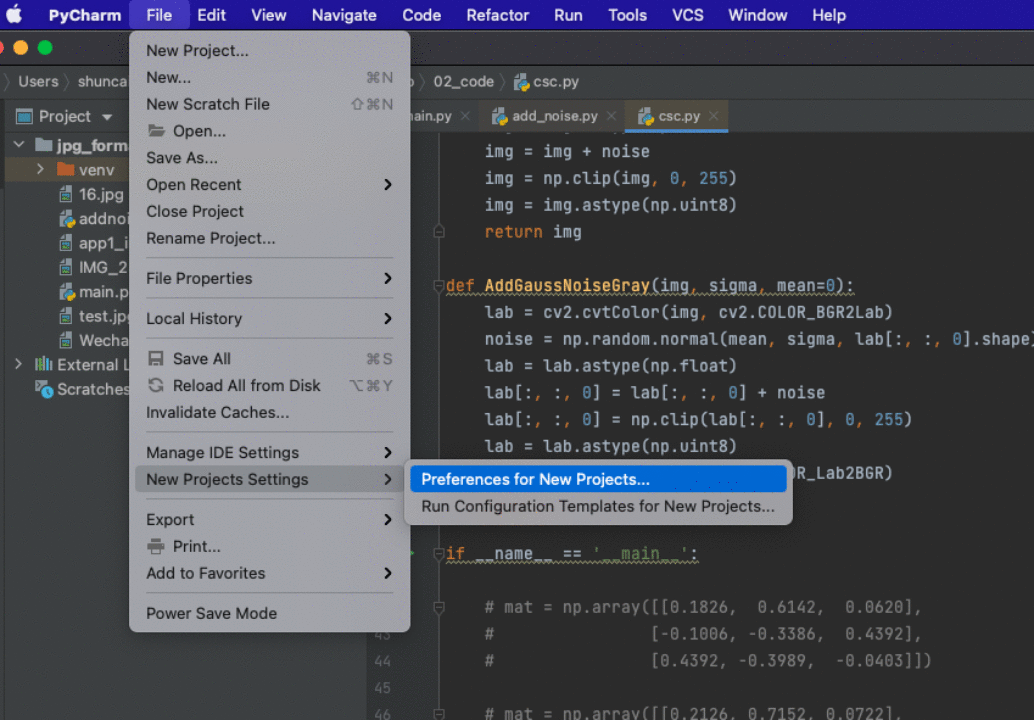Screen dimensions: 1034x720
Task: Click the Save All disk icon
Action: pyautogui.click(x=156, y=359)
